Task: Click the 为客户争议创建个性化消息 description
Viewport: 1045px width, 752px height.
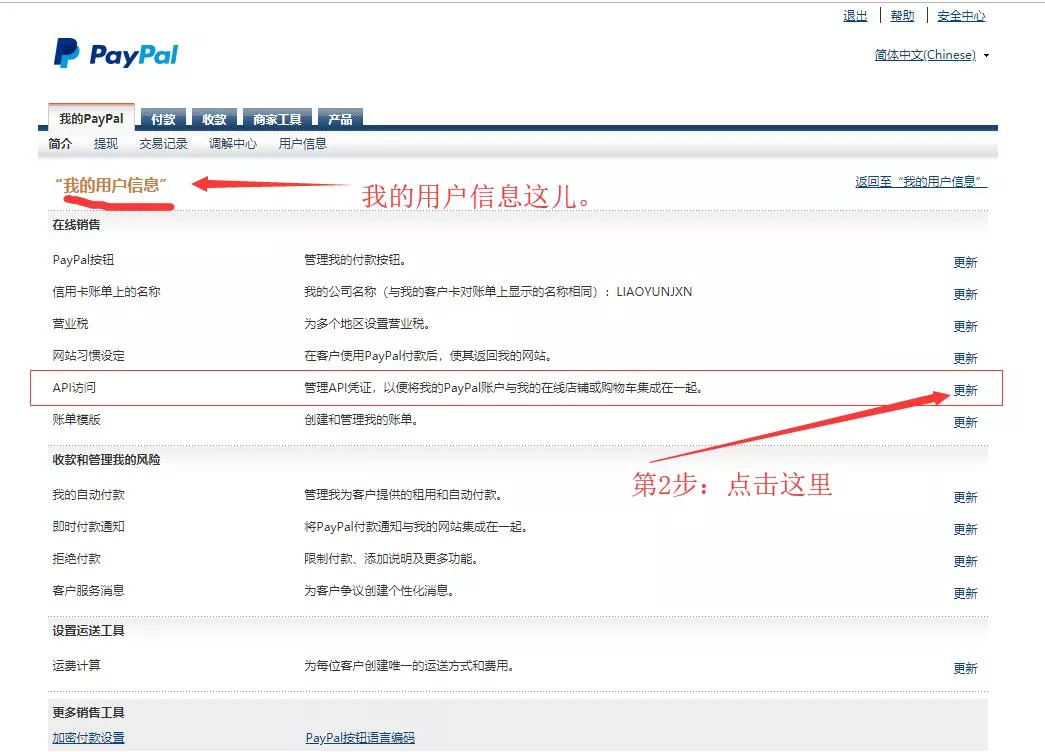Action: pos(379,591)
